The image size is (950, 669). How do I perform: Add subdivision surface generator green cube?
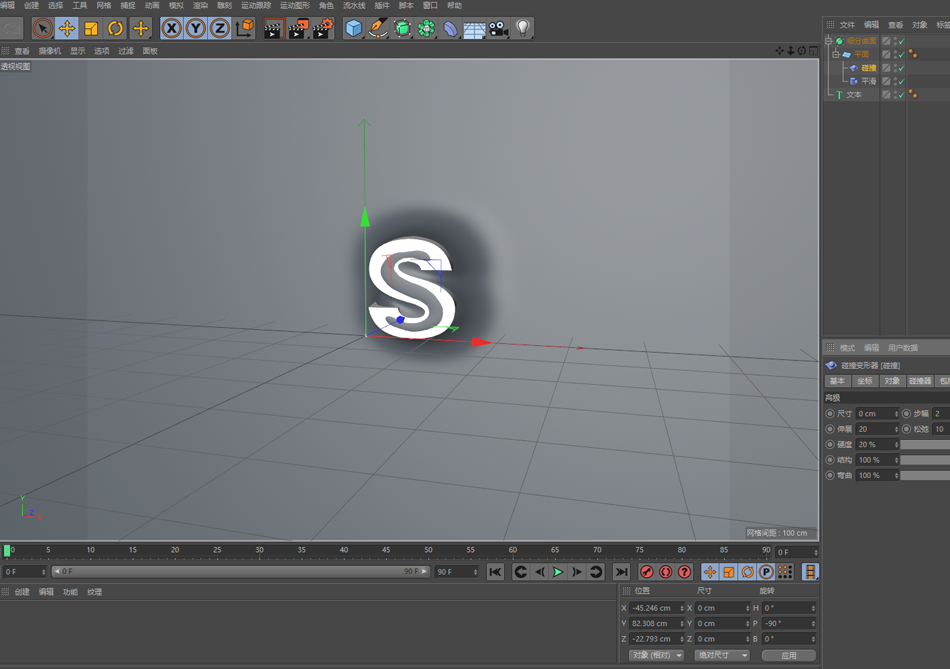(402, 28)
